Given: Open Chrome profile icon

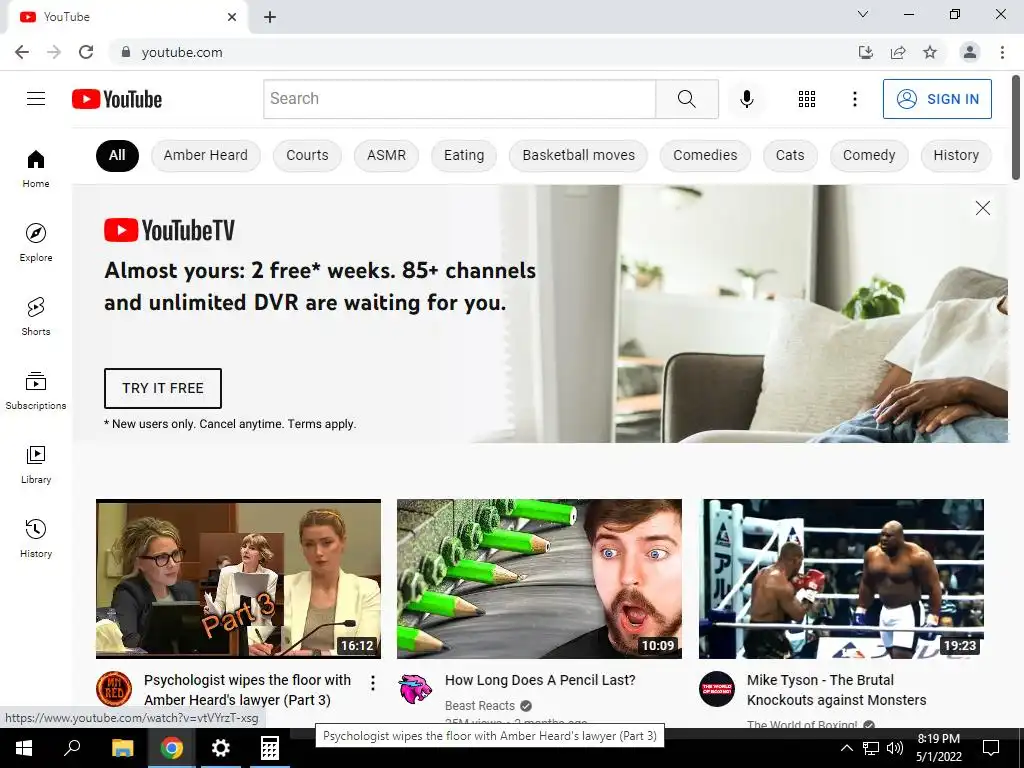Looking at the screenshot, I should tap(970, 52).
